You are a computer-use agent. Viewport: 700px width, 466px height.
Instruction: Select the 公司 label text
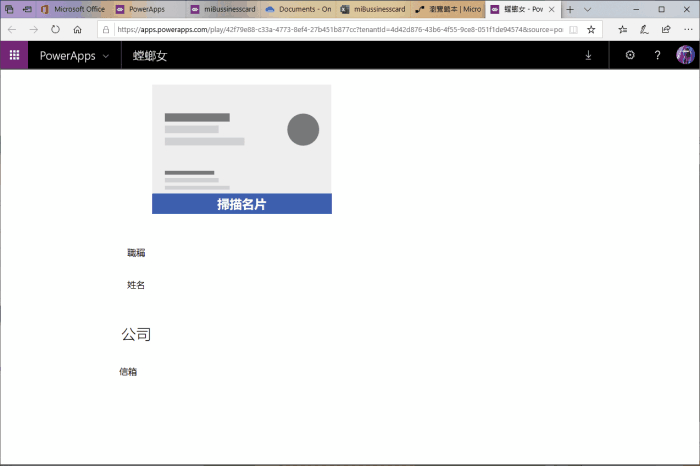136,334
